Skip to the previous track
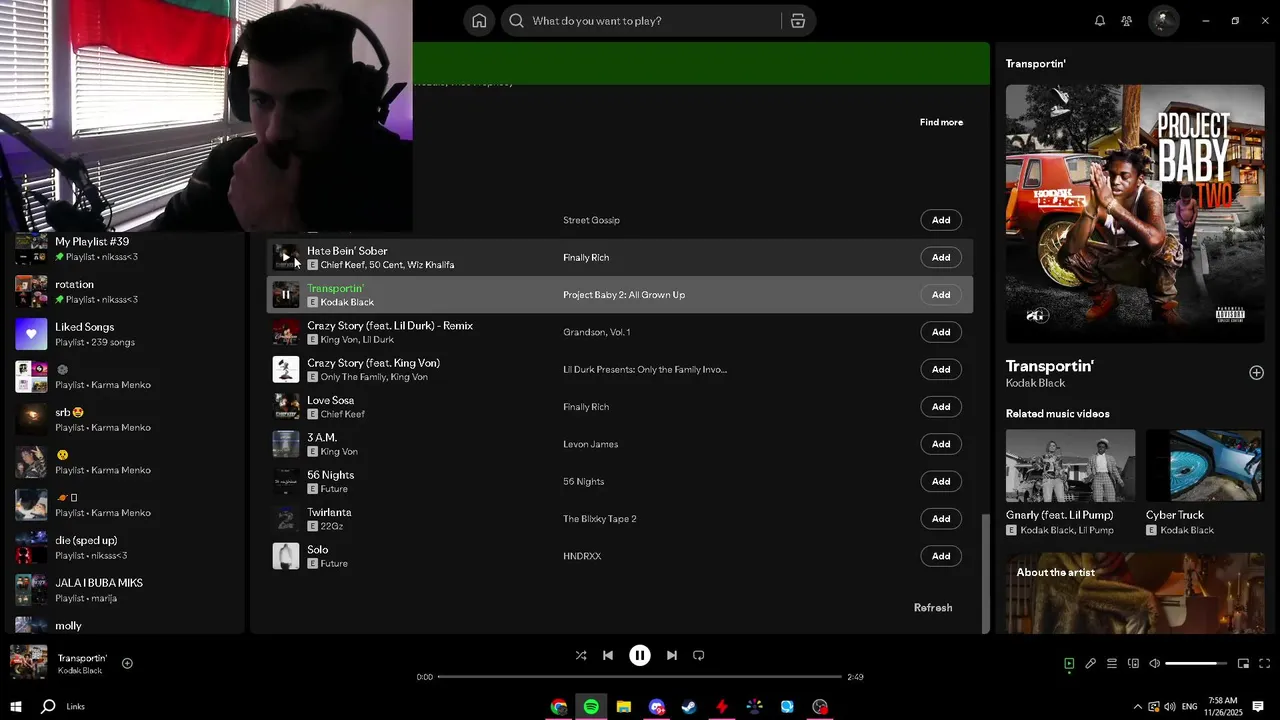 (x=608, y=656)
